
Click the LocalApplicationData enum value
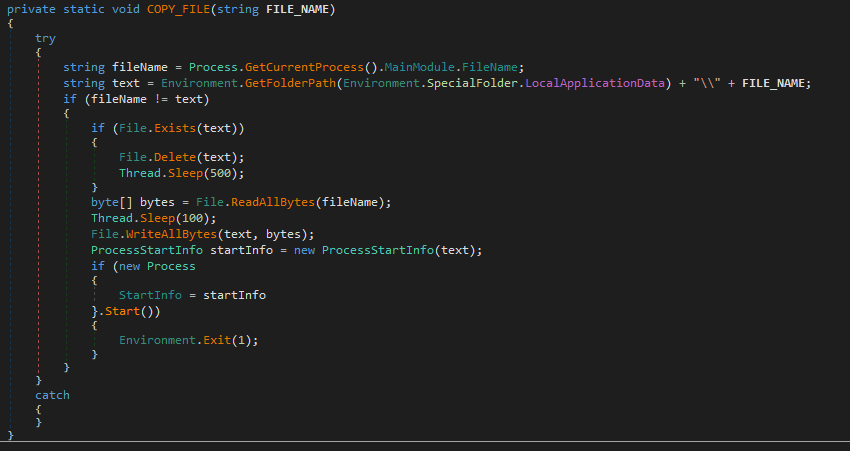click(595, 83)
